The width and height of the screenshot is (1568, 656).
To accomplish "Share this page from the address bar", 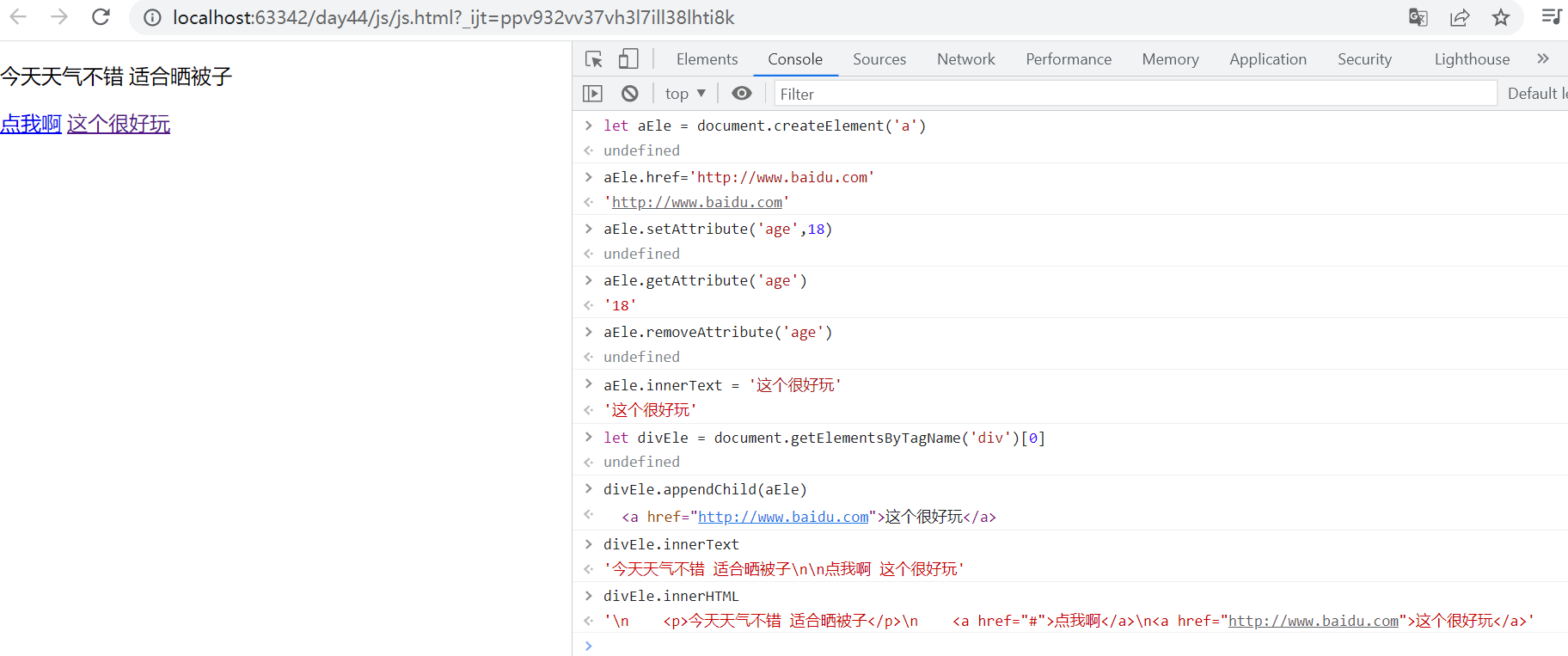I will tap(1460, 17).
